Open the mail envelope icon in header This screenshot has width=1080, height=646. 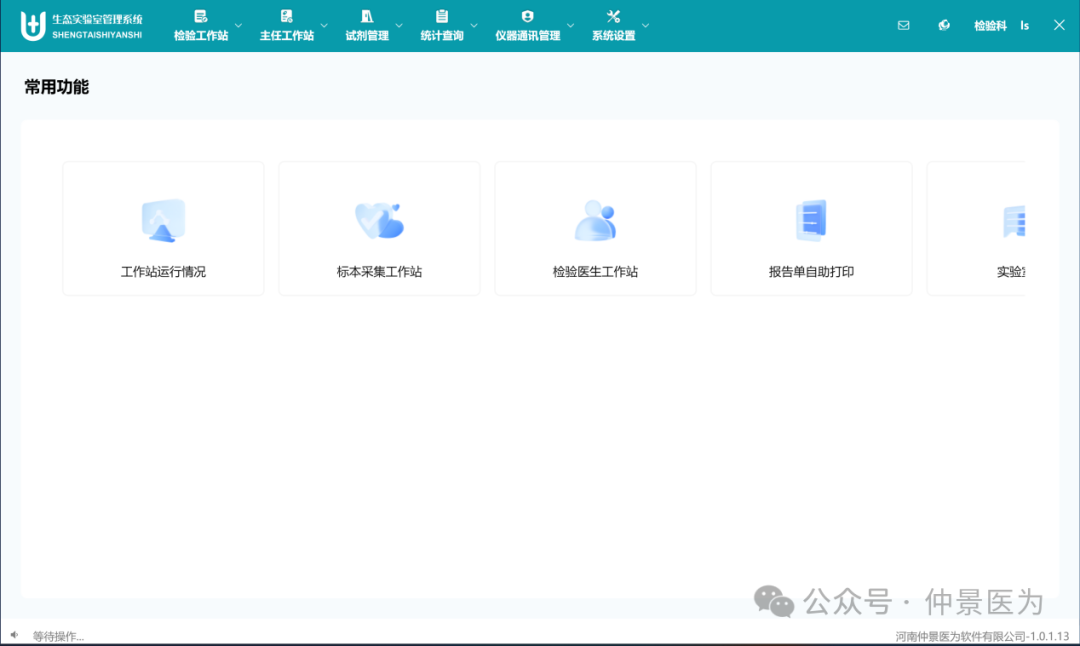(x=904, y=26)
